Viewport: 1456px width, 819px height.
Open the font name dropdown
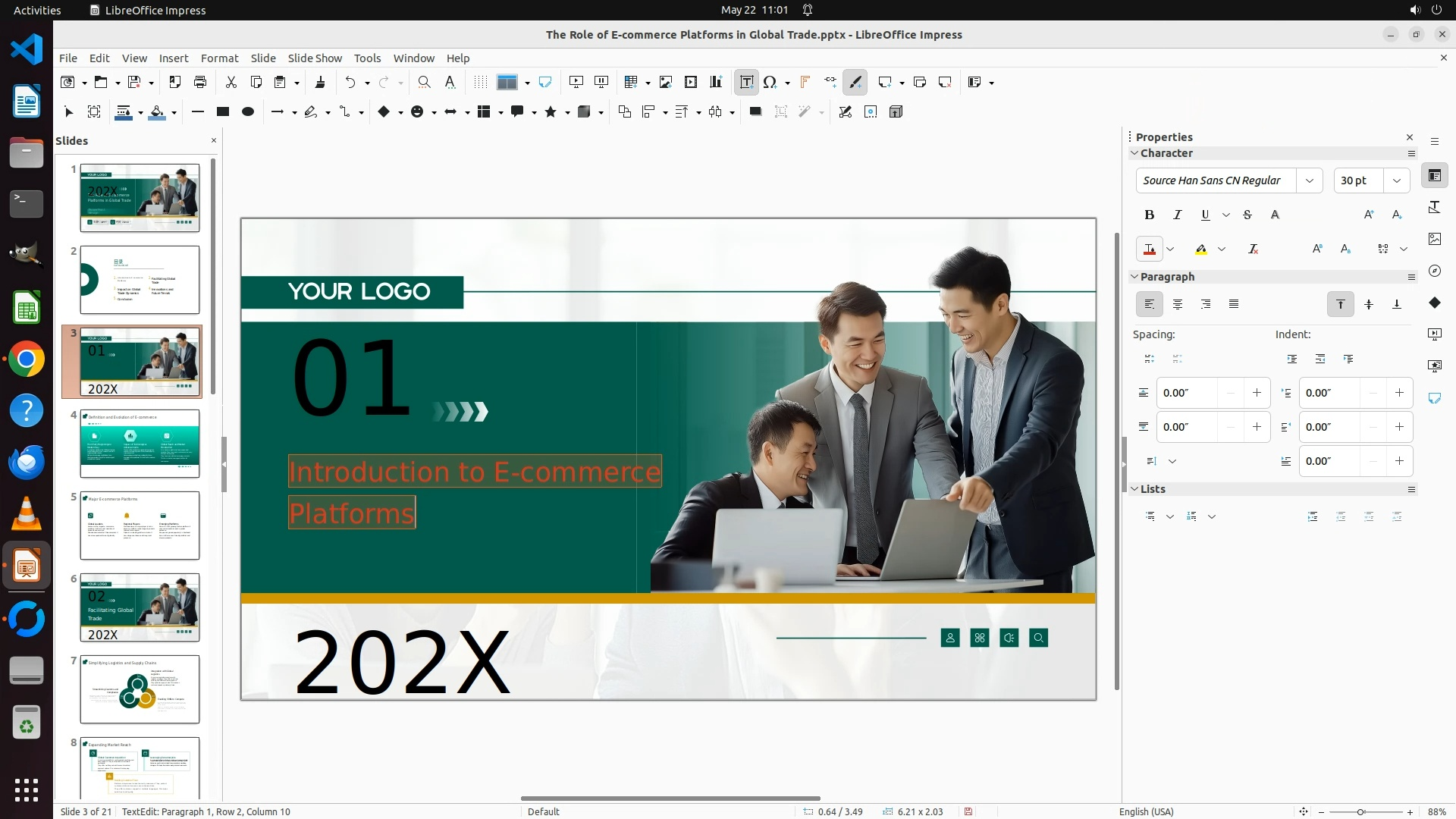tap(1309, 180)
